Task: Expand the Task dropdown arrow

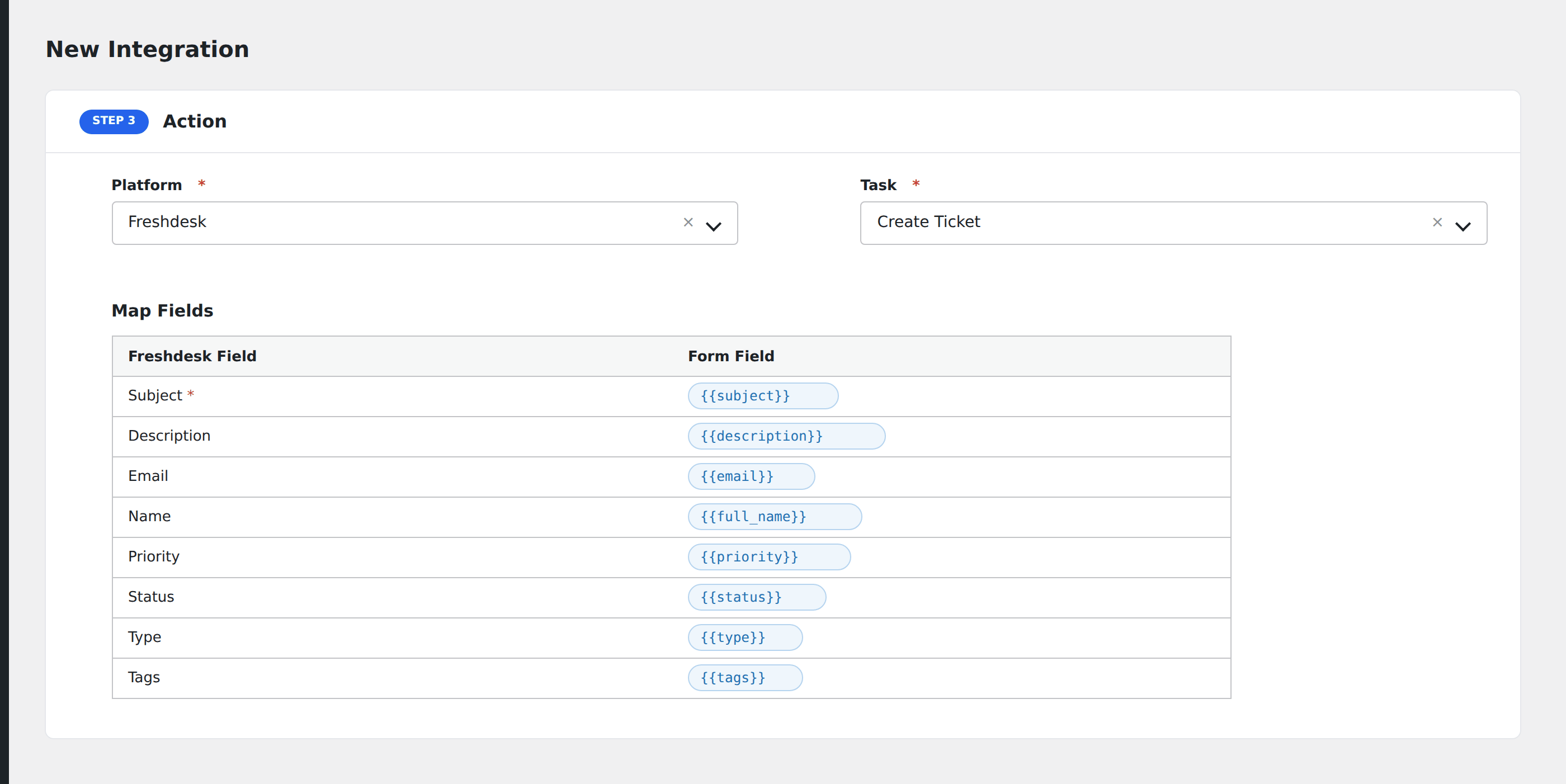Action: (1463, 226)
